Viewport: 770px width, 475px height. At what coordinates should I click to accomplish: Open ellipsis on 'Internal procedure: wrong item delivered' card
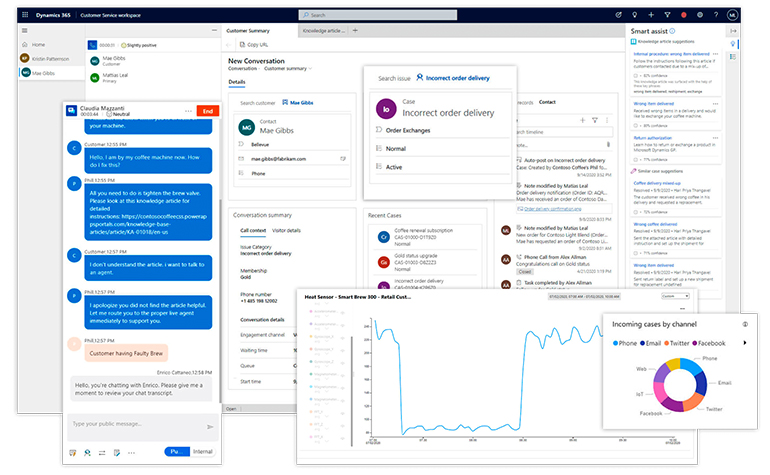(715, 54)
